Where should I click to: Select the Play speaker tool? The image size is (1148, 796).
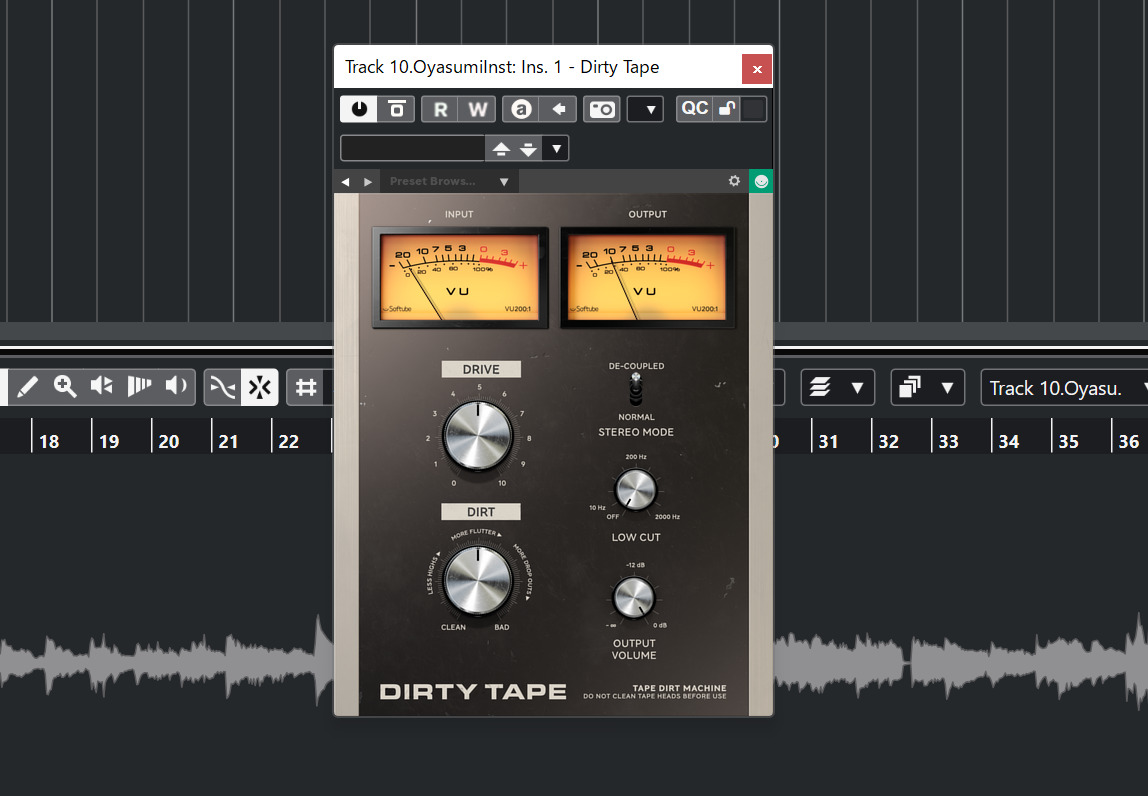pos(176,387)
